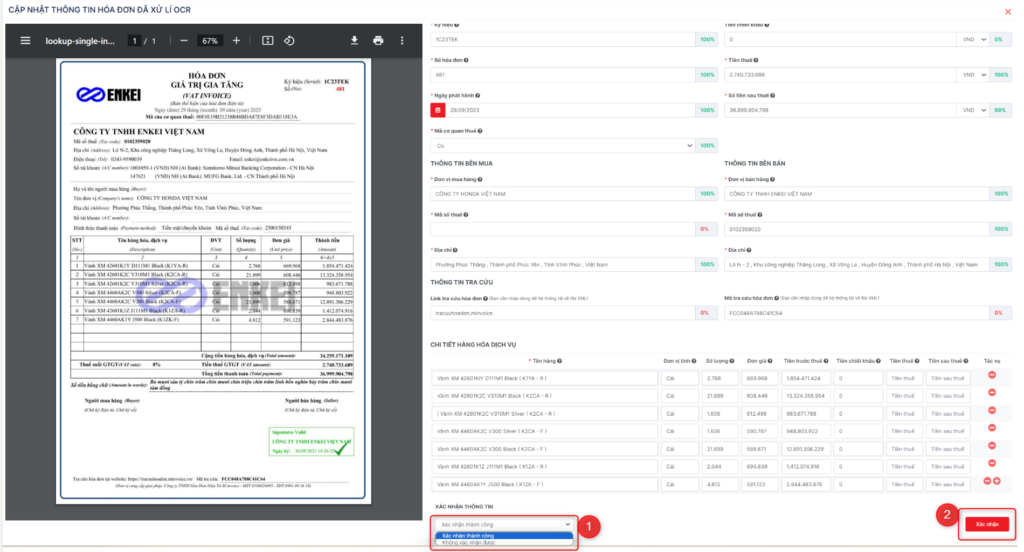Click the Tiền thuế field 2.740.733.689
Screen dimensions: 1024x552
tap(840, 75)
